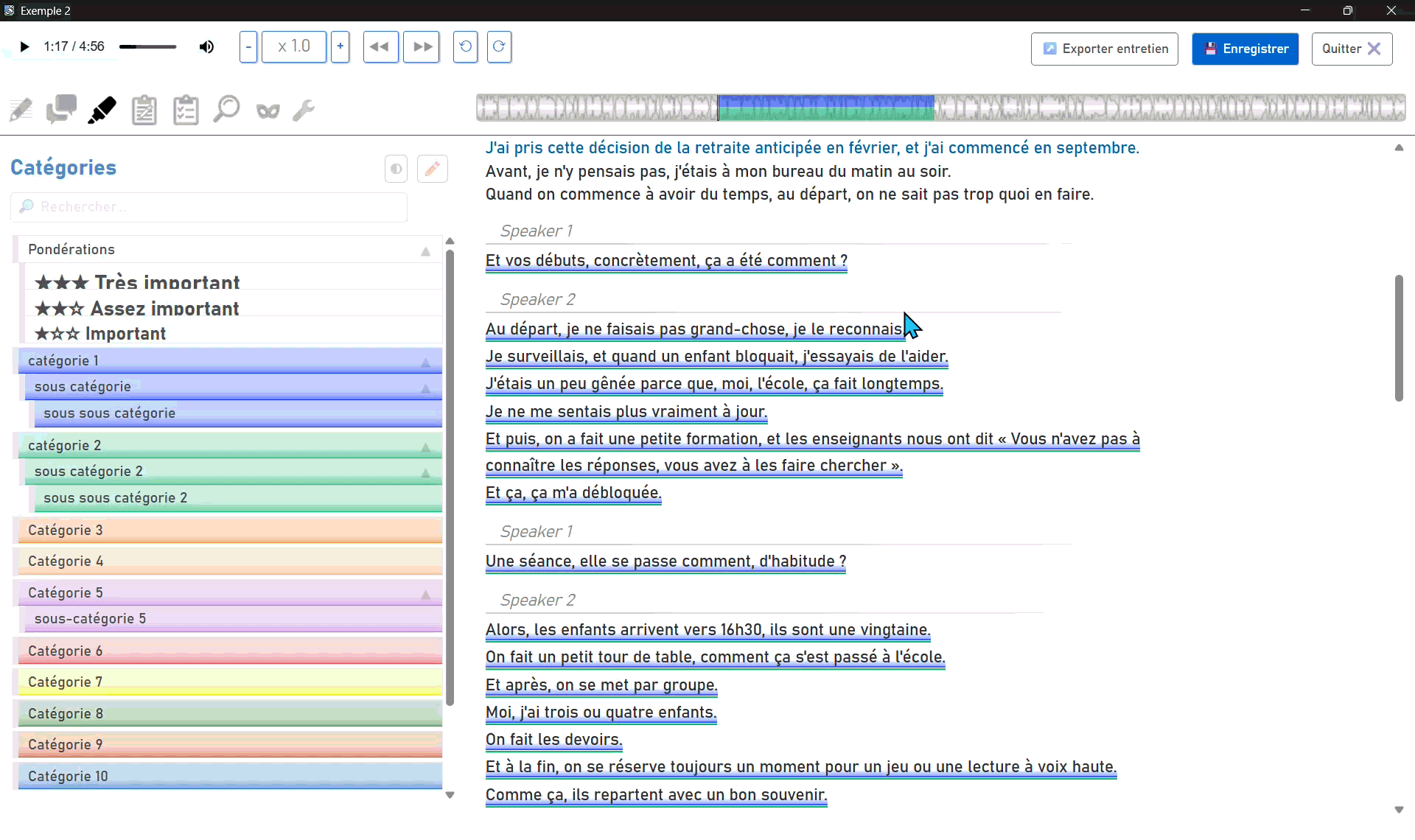The width and height of the screenshot is (1415, 840).
Task: Select Catégorie 7 yellow row
Action: click(x=230, y=682)
